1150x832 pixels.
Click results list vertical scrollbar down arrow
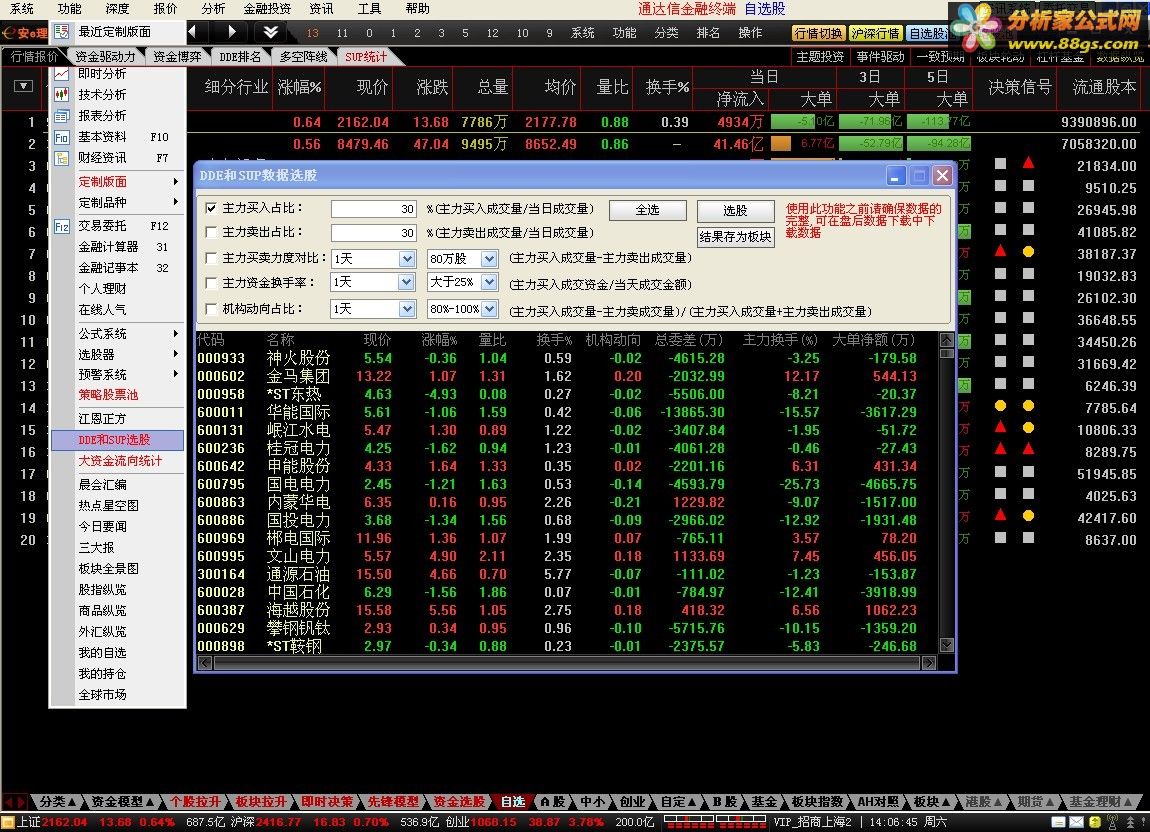(x=946, y=645)
